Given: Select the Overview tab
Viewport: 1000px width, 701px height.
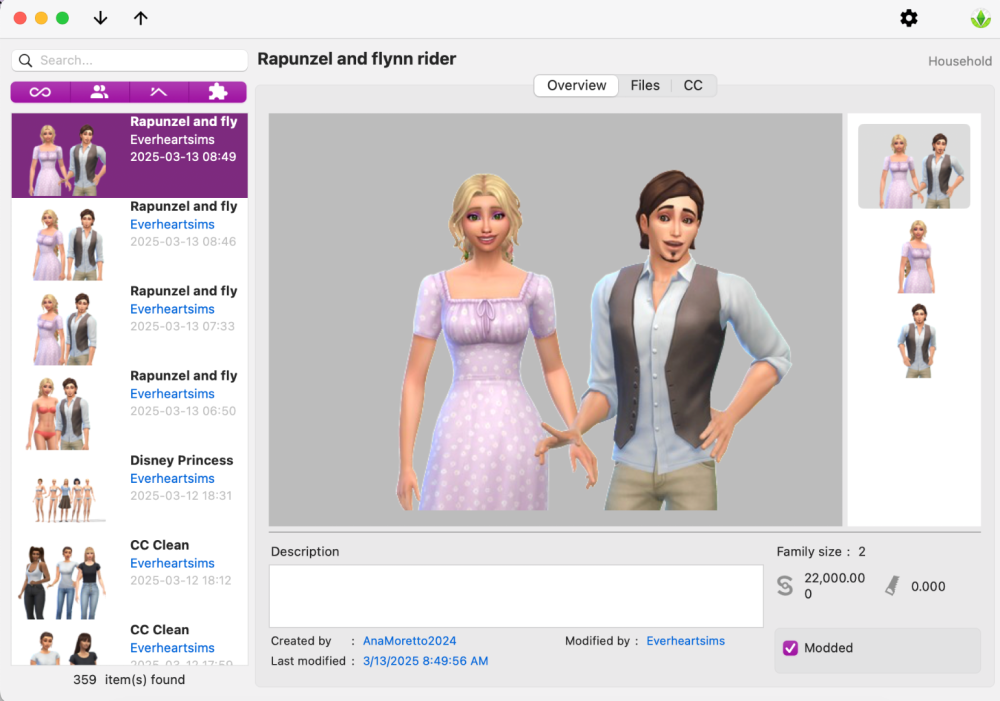Looking at the screenshot, I should click(576, 85).
